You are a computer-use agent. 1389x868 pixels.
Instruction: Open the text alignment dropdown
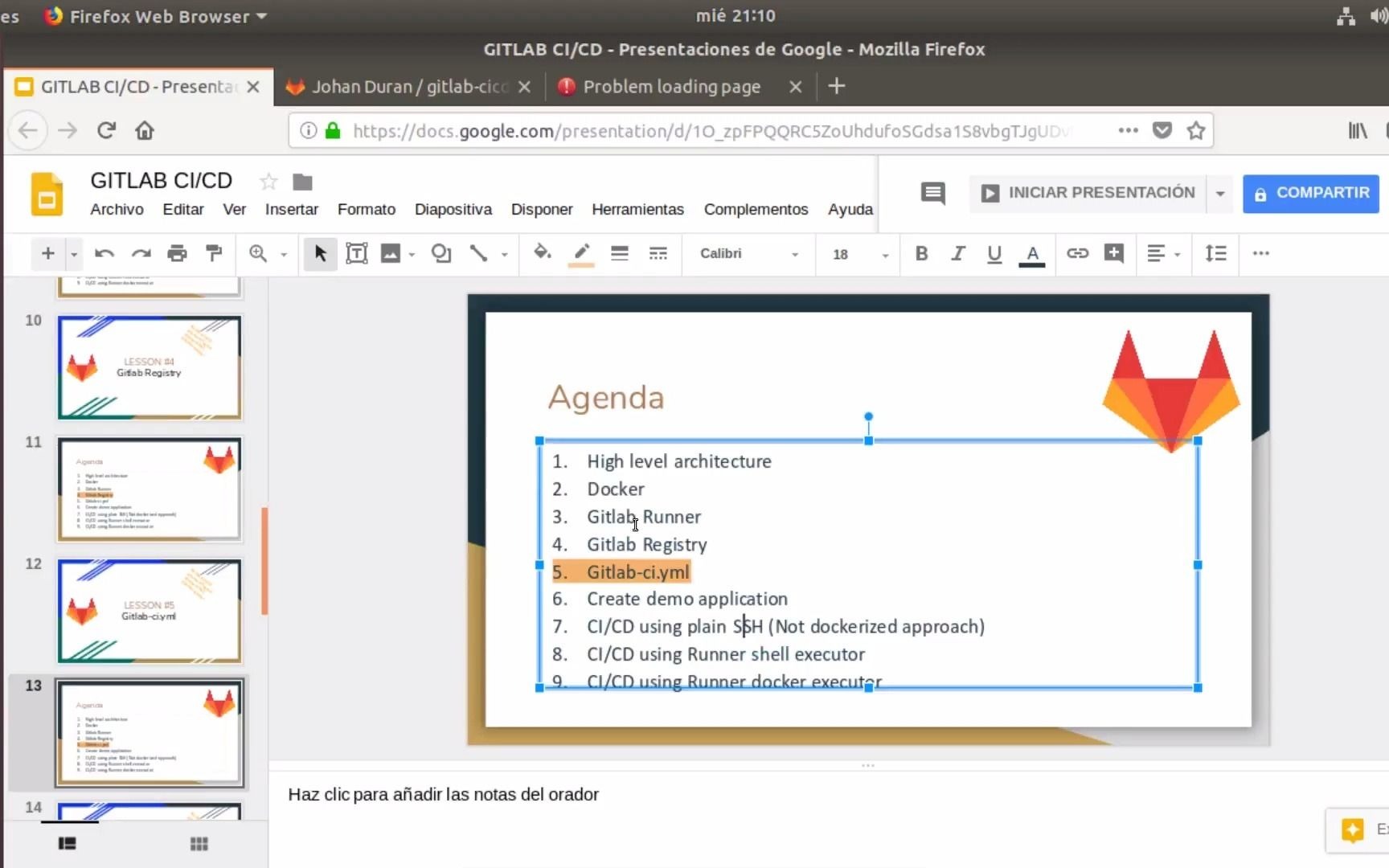point(1163,254)
